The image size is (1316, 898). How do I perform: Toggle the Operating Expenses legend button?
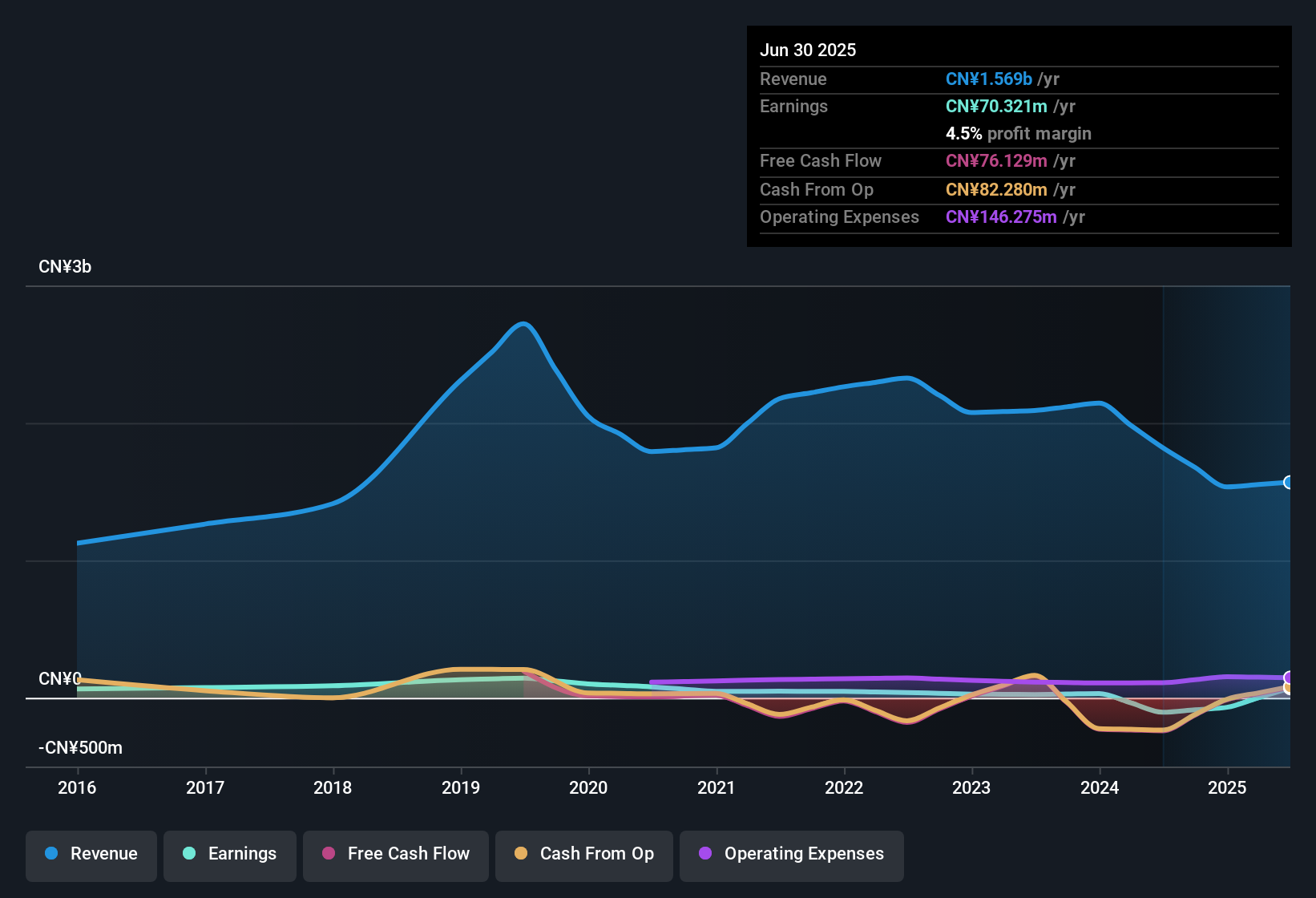(x=792, y=856)
